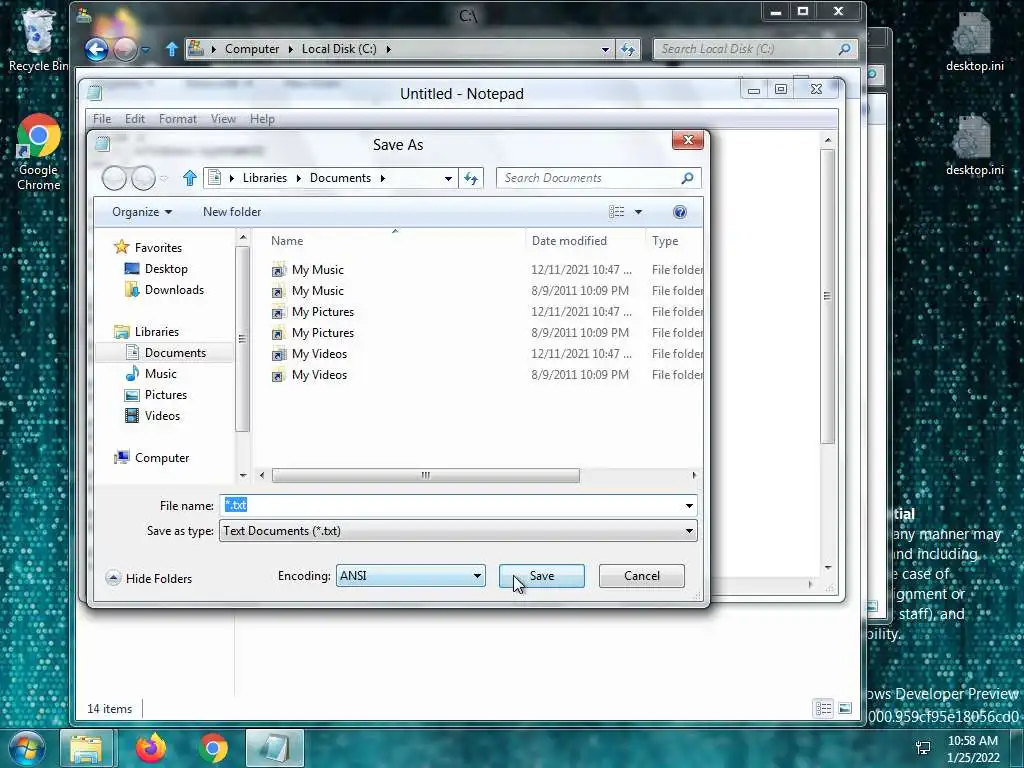Expand view options dropdown arrow beside view icon
Screen dimensions: 1024x768
pos(638,212)
